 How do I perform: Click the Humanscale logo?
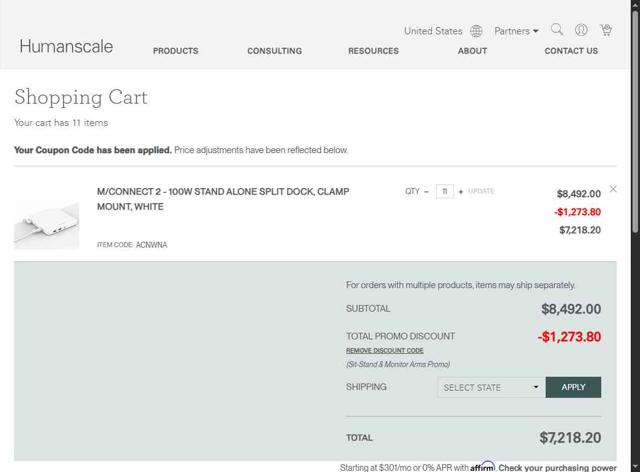[66, 46]
